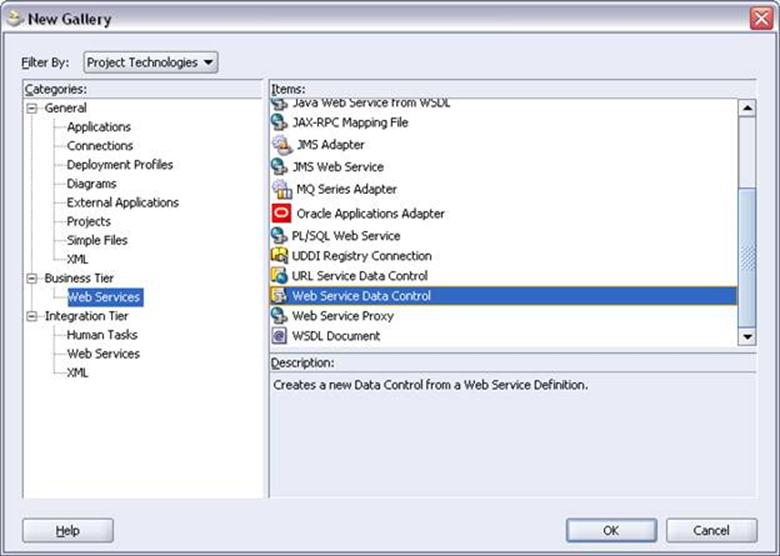Collapse the General category node

[32, 108]
